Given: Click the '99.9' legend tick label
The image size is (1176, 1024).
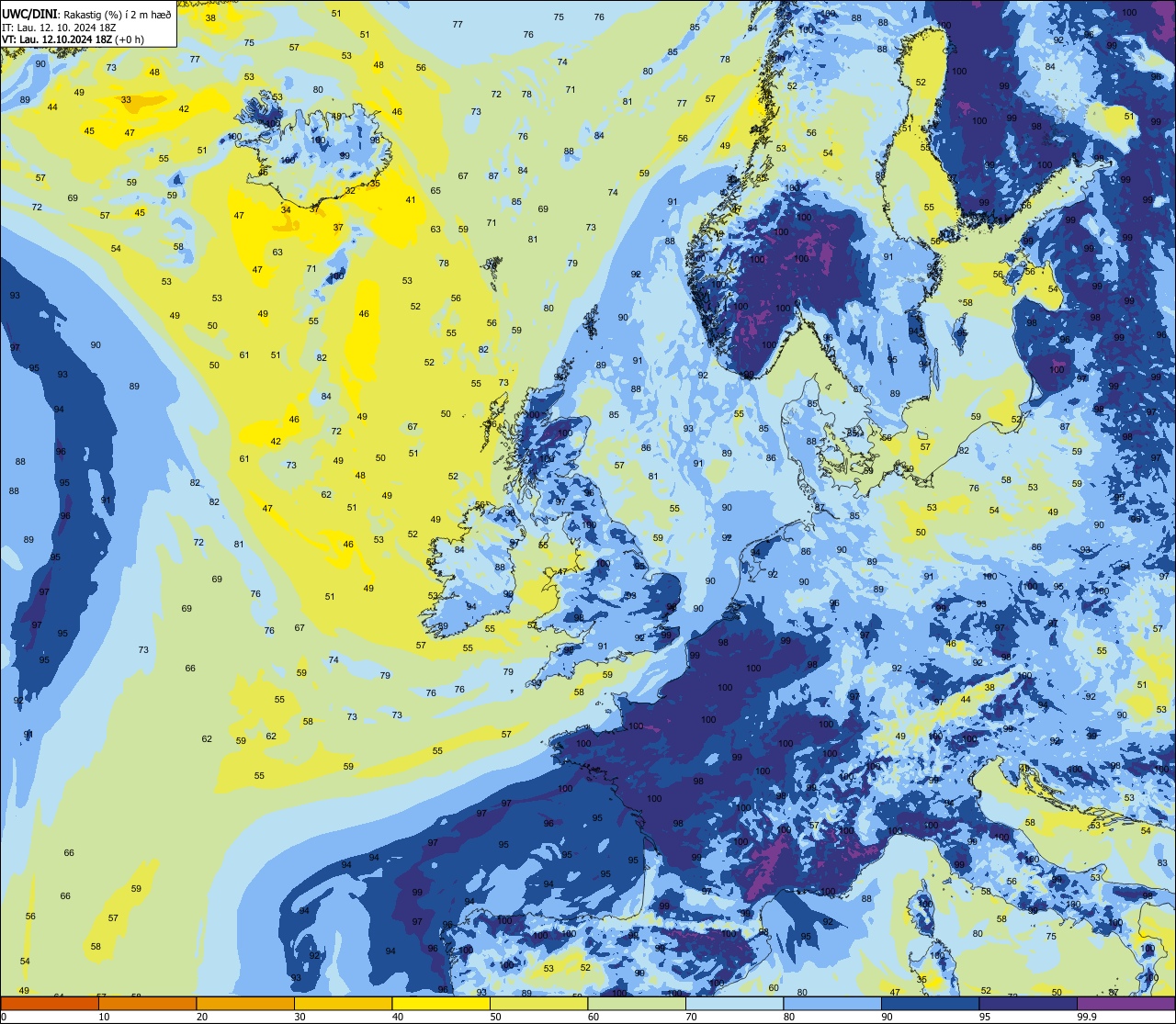Looking at the screenshot, I should tap(1087, 1017).
